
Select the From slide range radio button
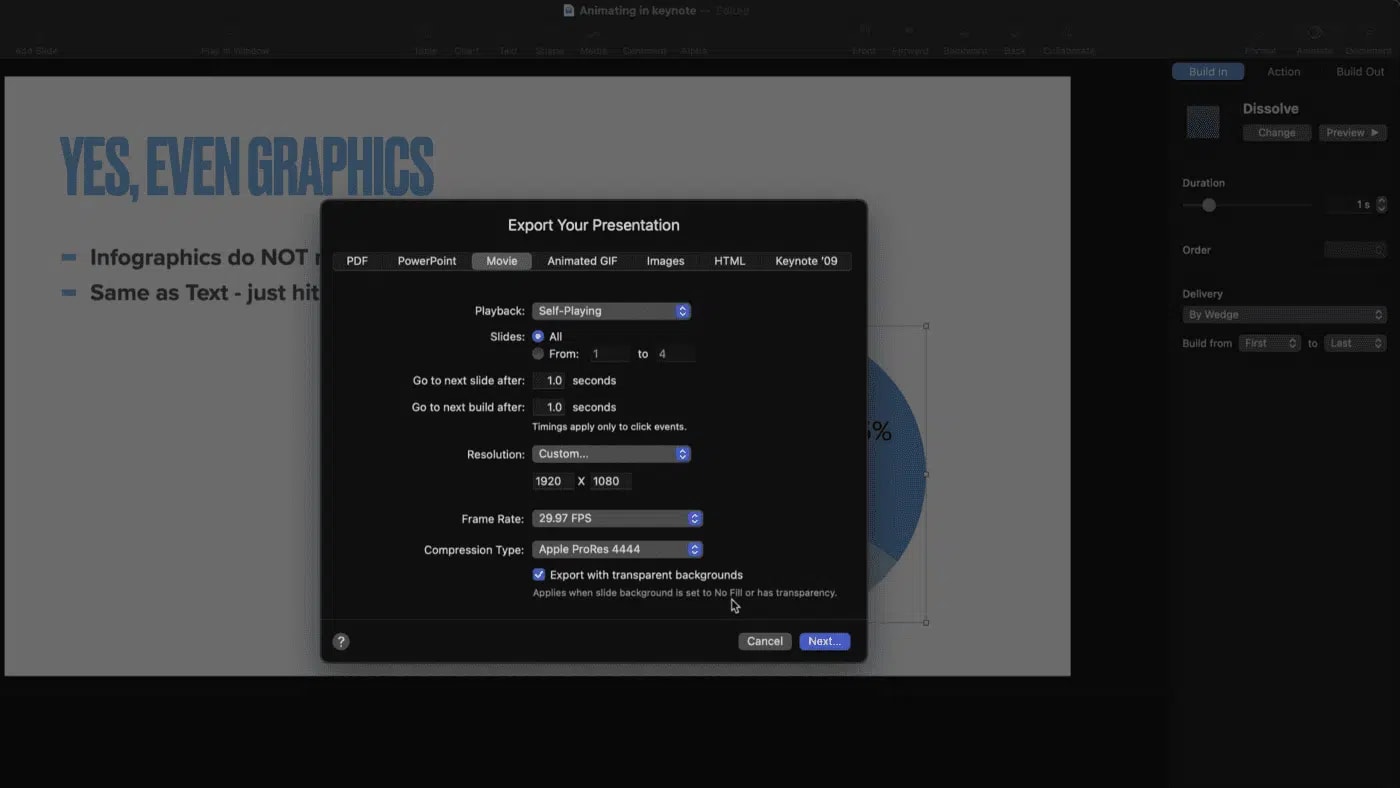(538, 354)
